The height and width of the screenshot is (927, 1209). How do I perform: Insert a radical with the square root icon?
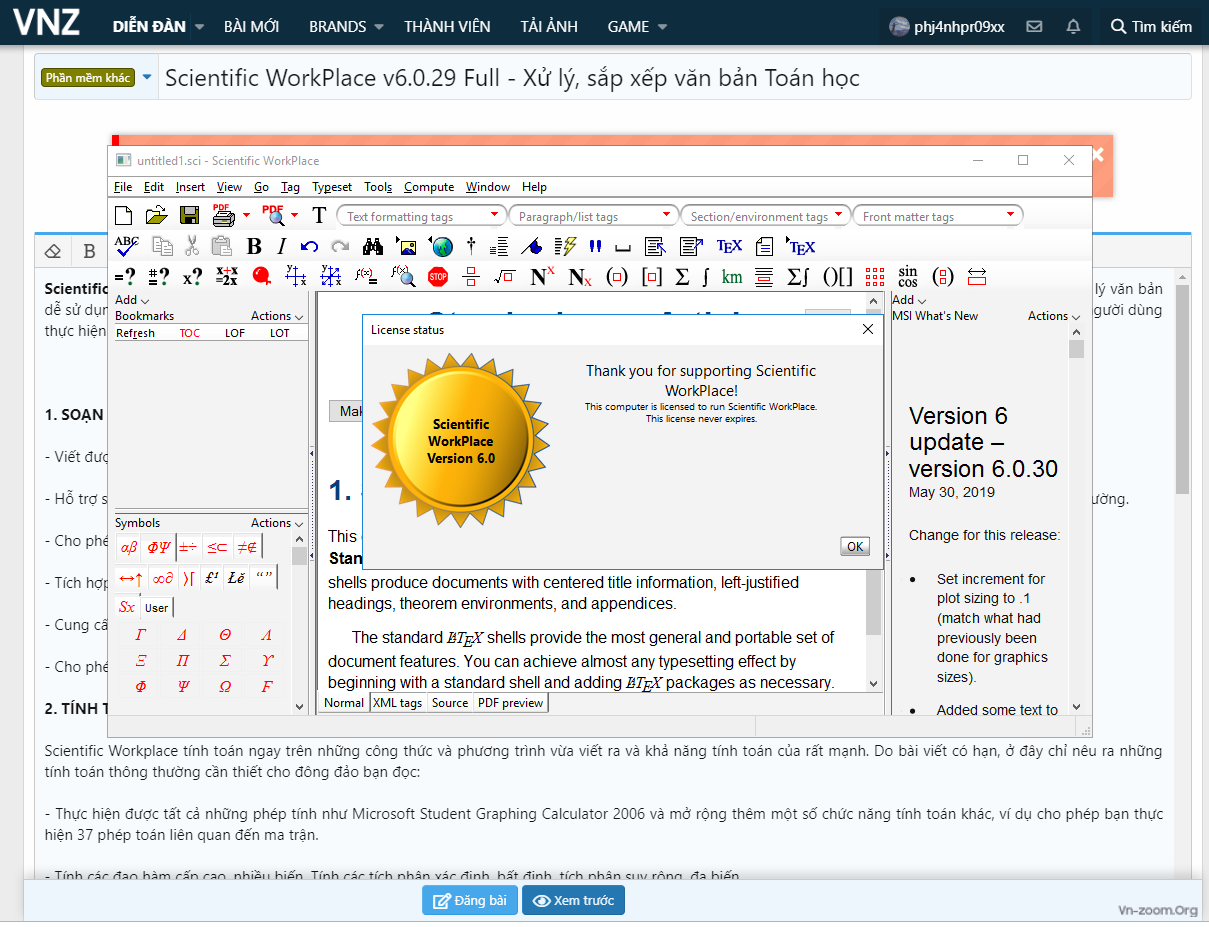[x=504, y=277]
